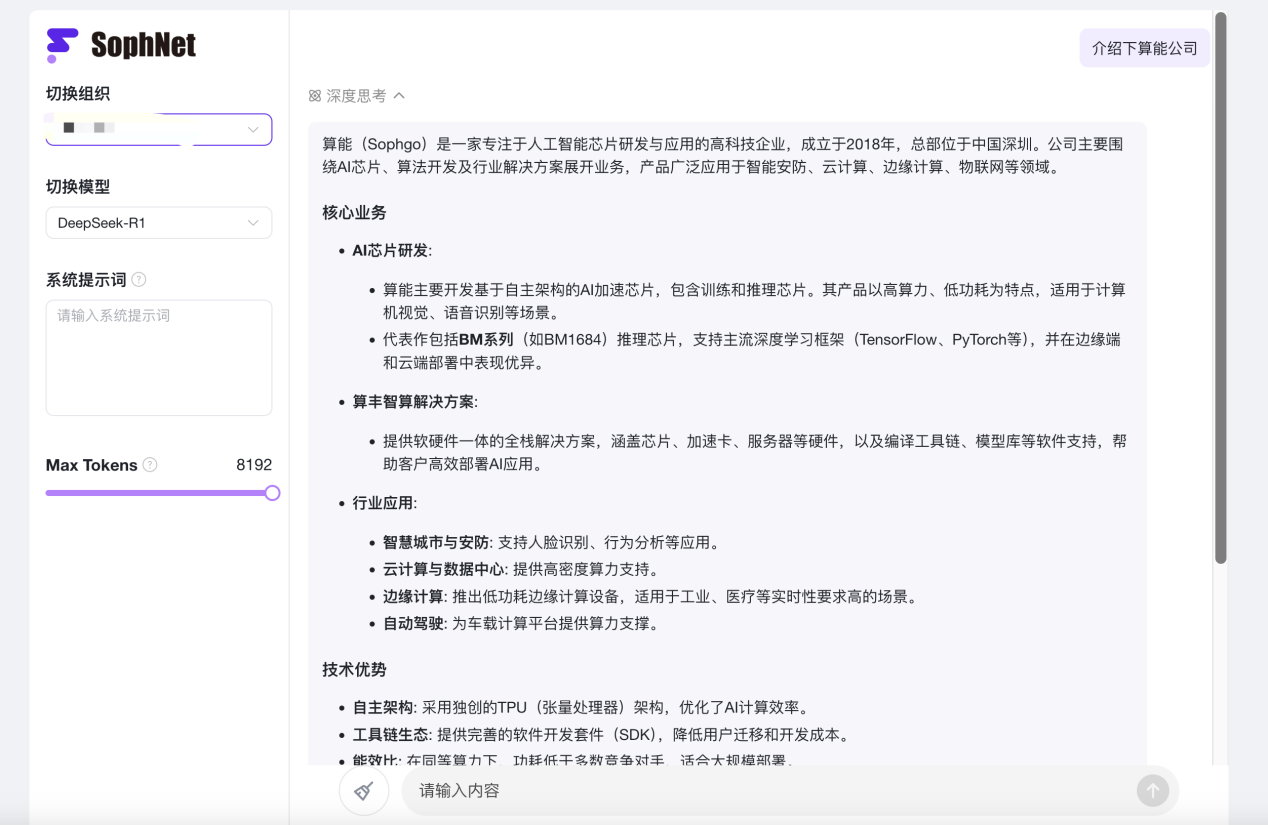Click the 边缘计算 bold text
Viewport: 1268px width, 825px height.
(413, 597)
